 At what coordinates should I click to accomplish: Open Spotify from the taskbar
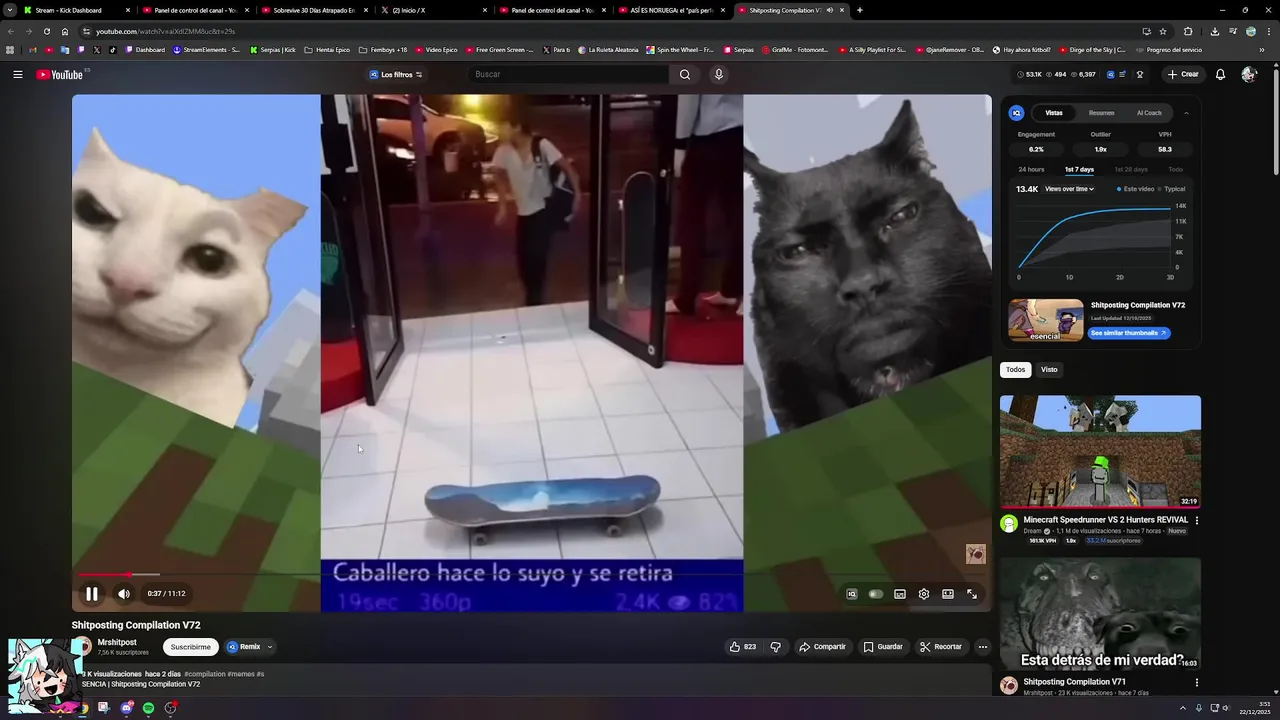click(148, 708)
